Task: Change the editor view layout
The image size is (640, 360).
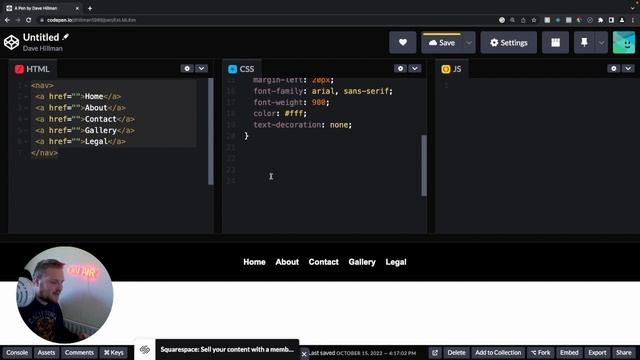Action: (x=555, y=42)
